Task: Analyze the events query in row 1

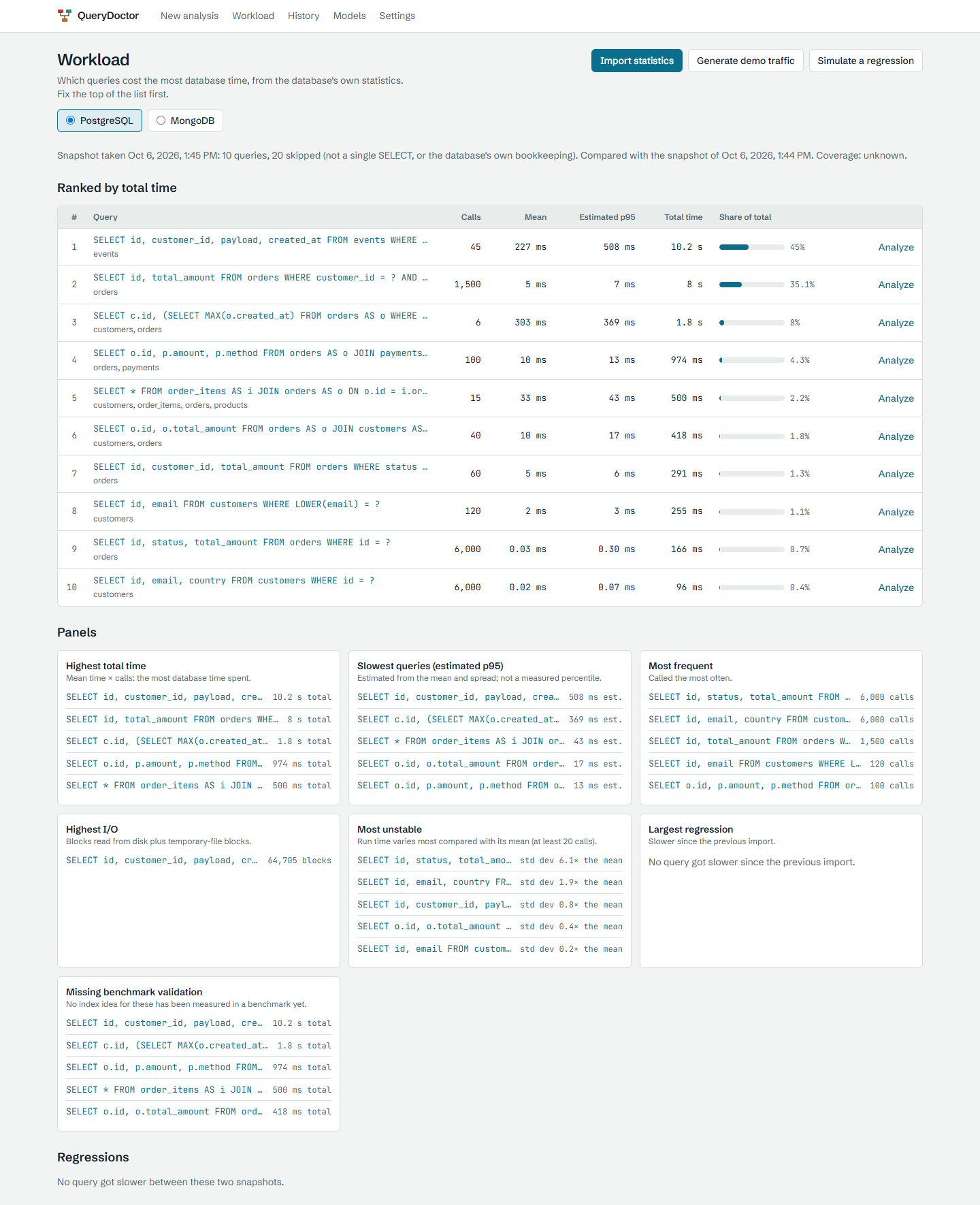Action: point(896,247)
